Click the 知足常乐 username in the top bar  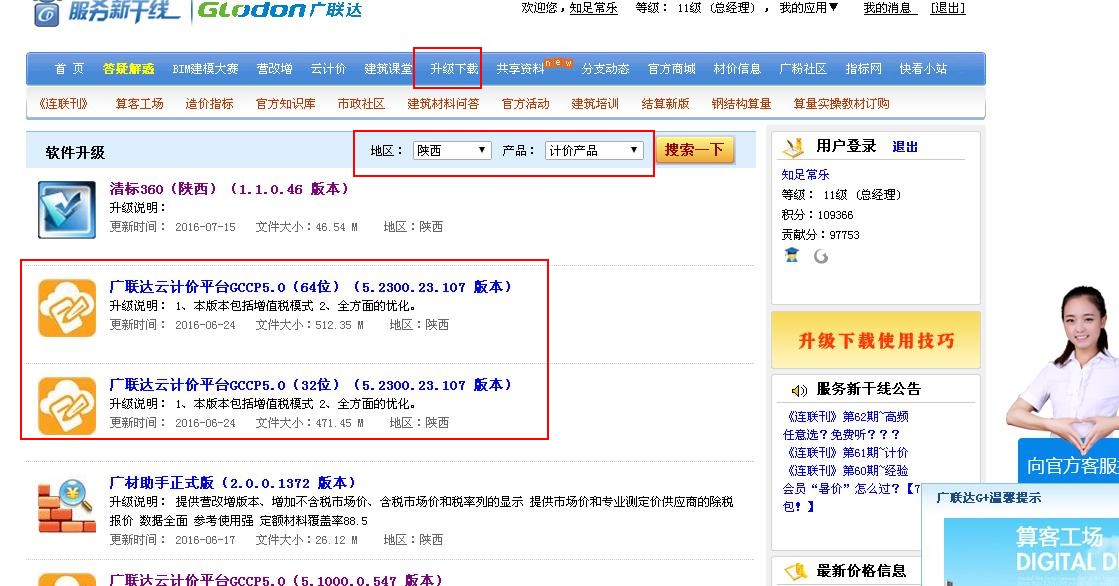click(594, 8)
